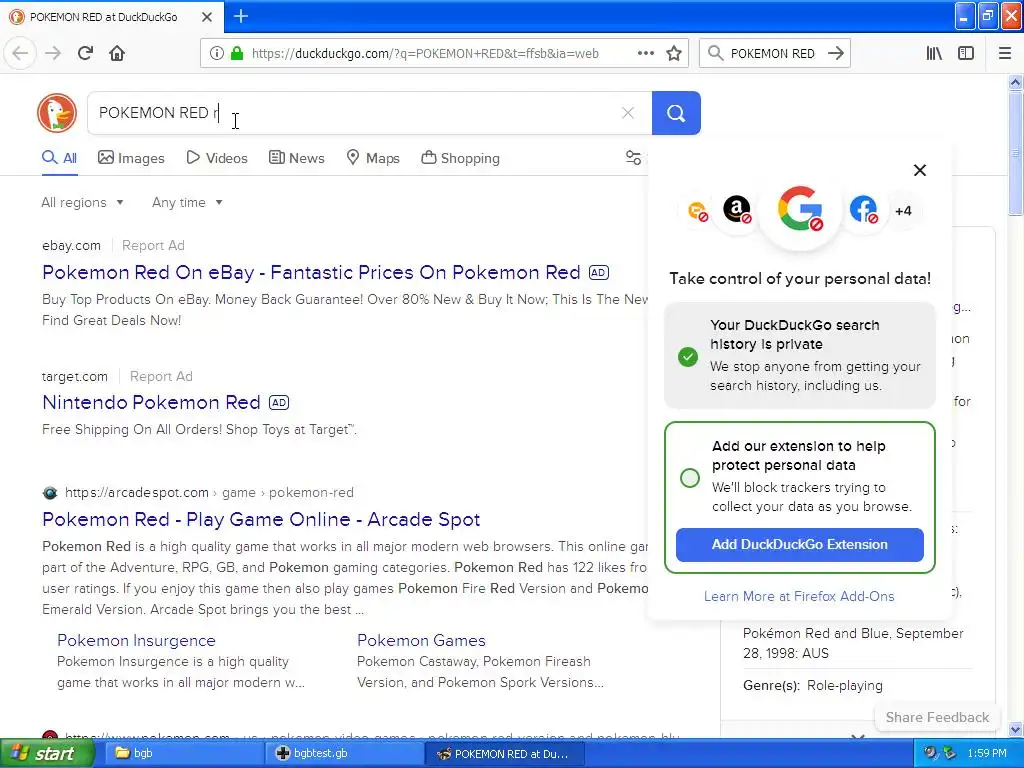Click the Firefox address bar URL
This screenshot has height=768, width=1024.
click(424, 54)
